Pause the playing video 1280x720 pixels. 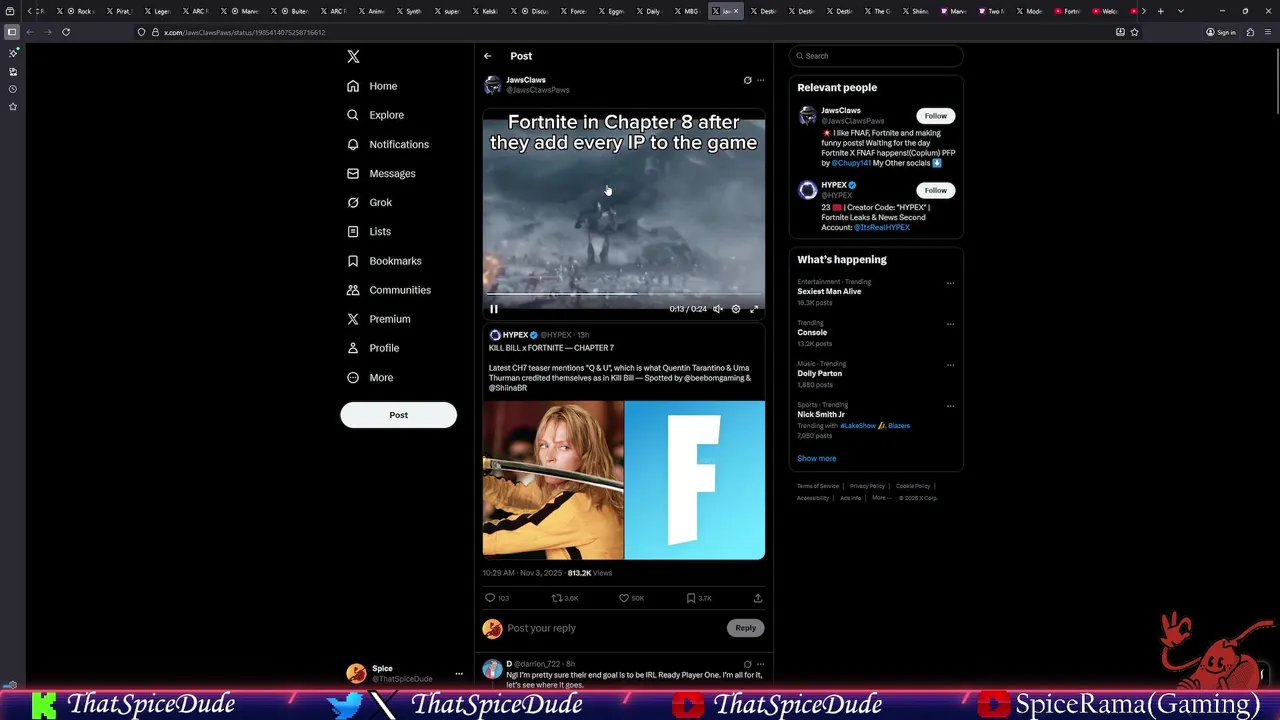[494, 309]
